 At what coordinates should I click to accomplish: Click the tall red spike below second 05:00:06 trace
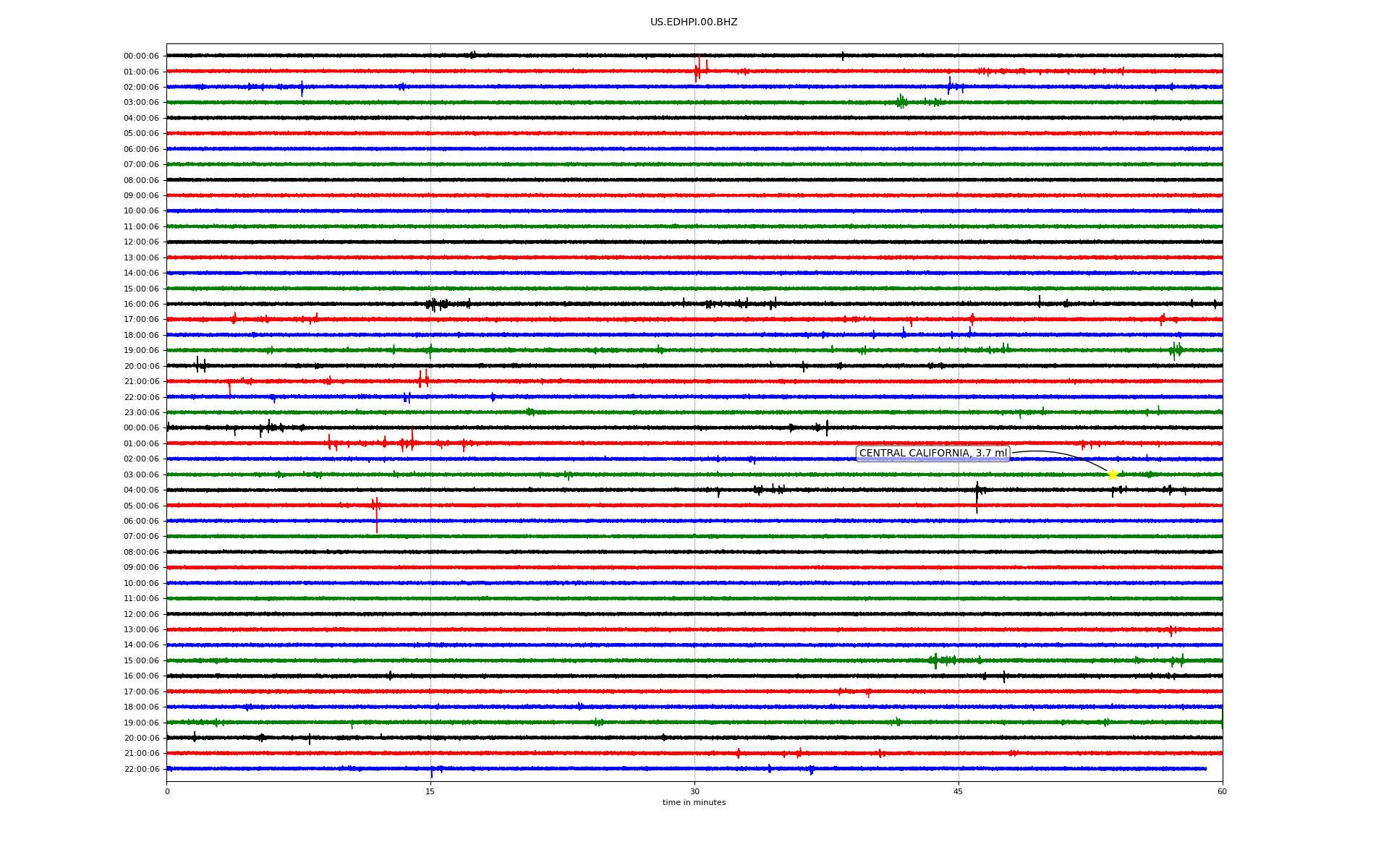[376, 521]
